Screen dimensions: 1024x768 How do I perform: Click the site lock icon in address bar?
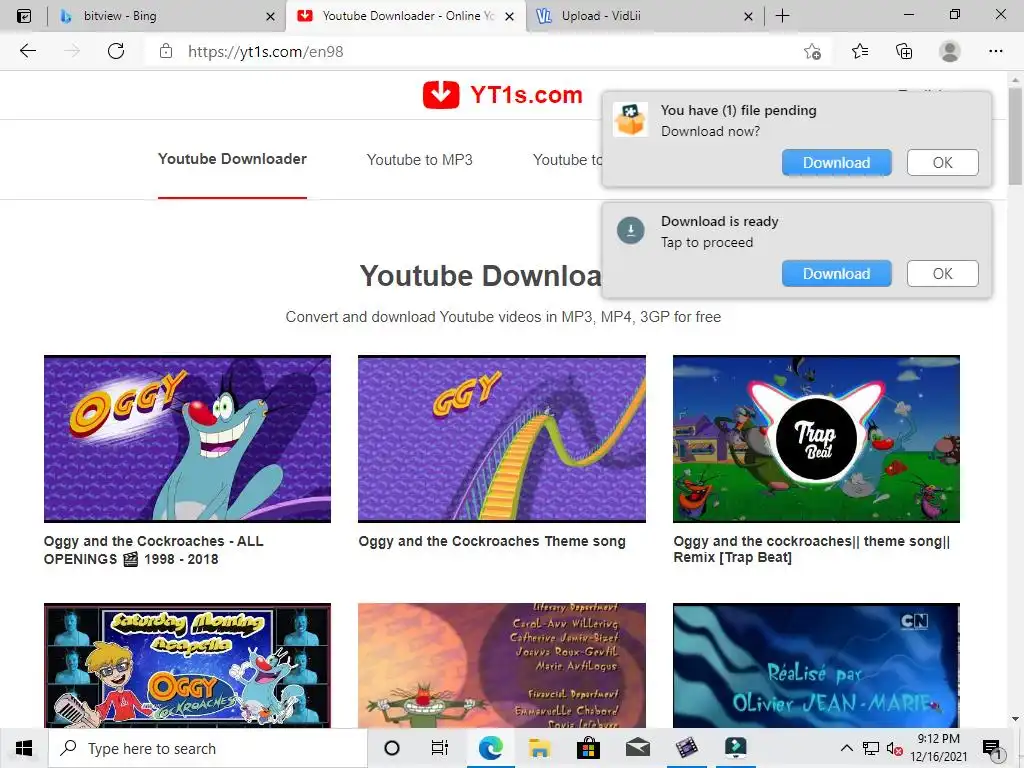click(166, 51)
